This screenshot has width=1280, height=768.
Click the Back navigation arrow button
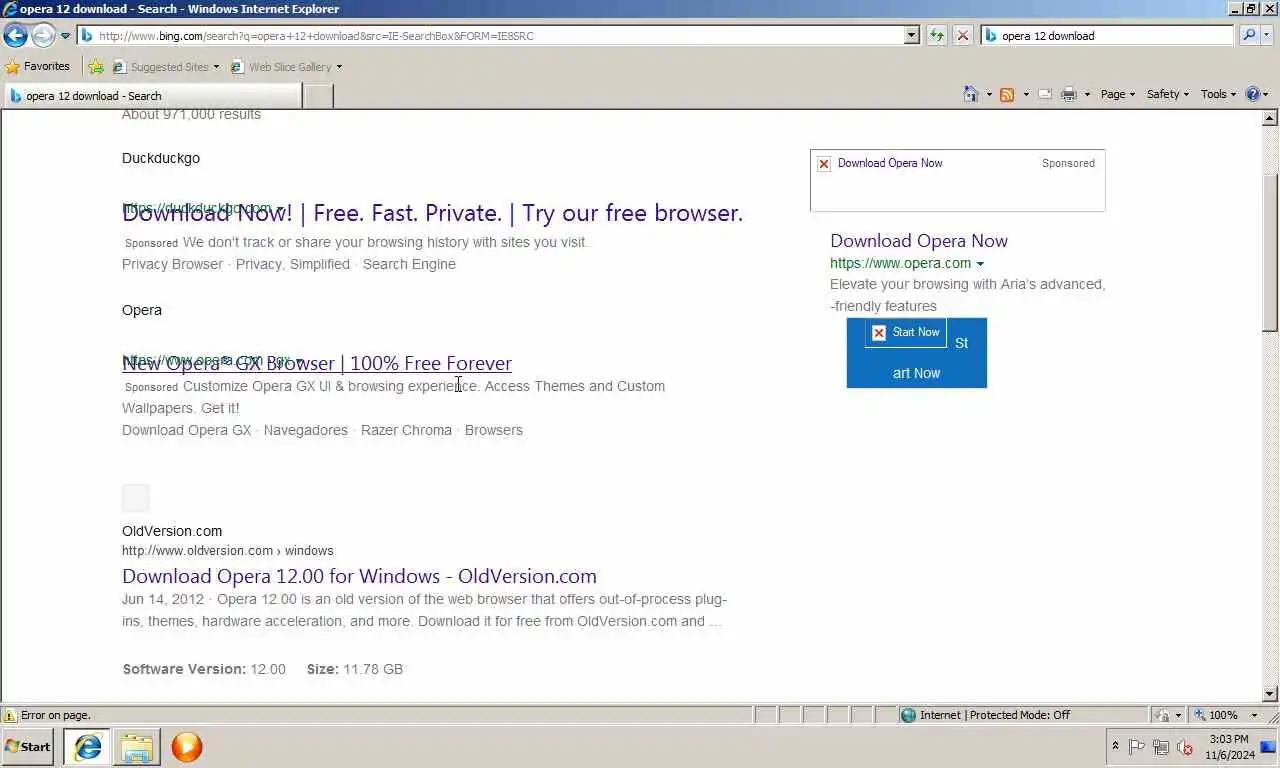(15, 35)
